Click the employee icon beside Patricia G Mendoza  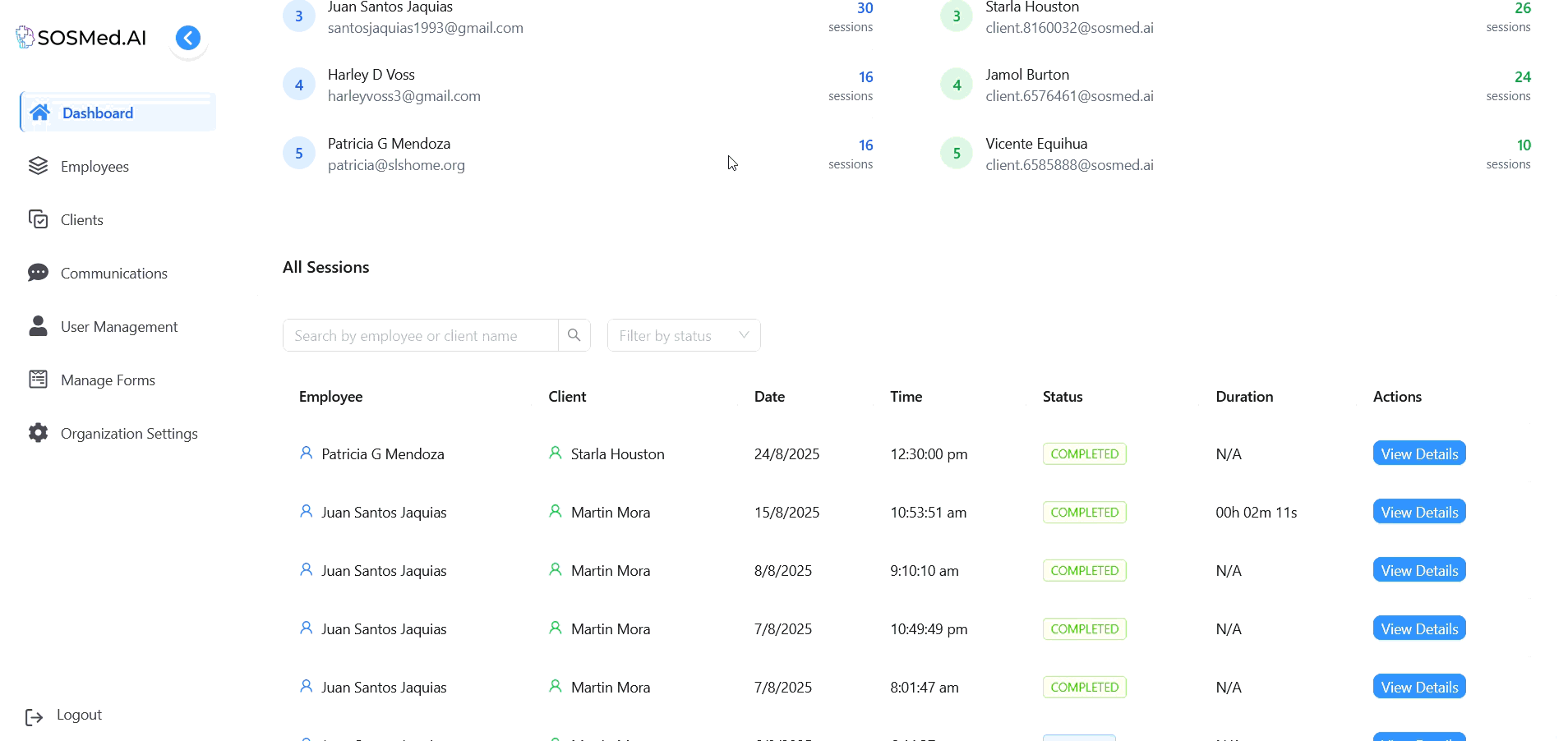point(306,453)
